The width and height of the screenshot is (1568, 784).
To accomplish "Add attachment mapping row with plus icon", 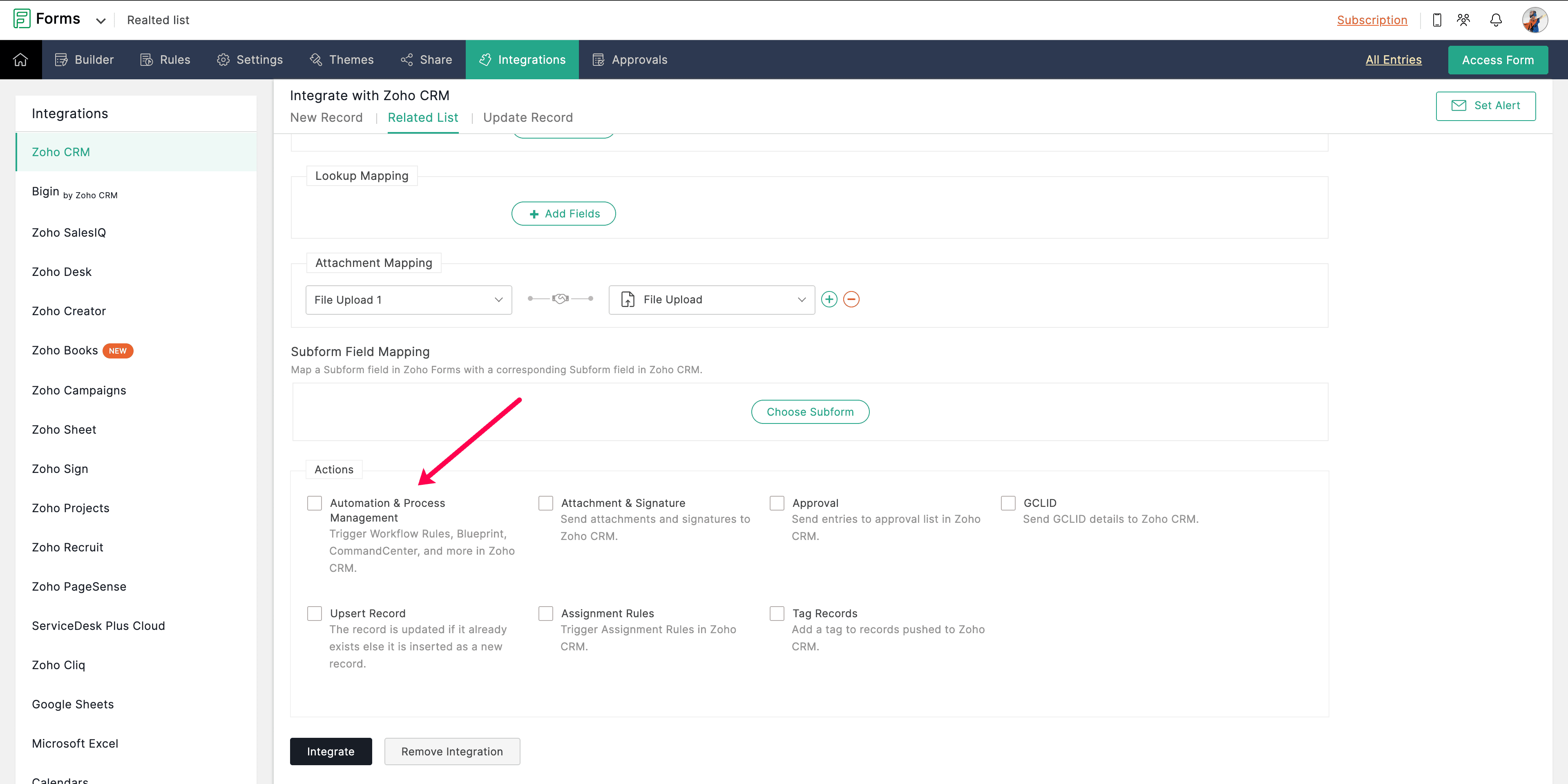I will tap(829, 300).
